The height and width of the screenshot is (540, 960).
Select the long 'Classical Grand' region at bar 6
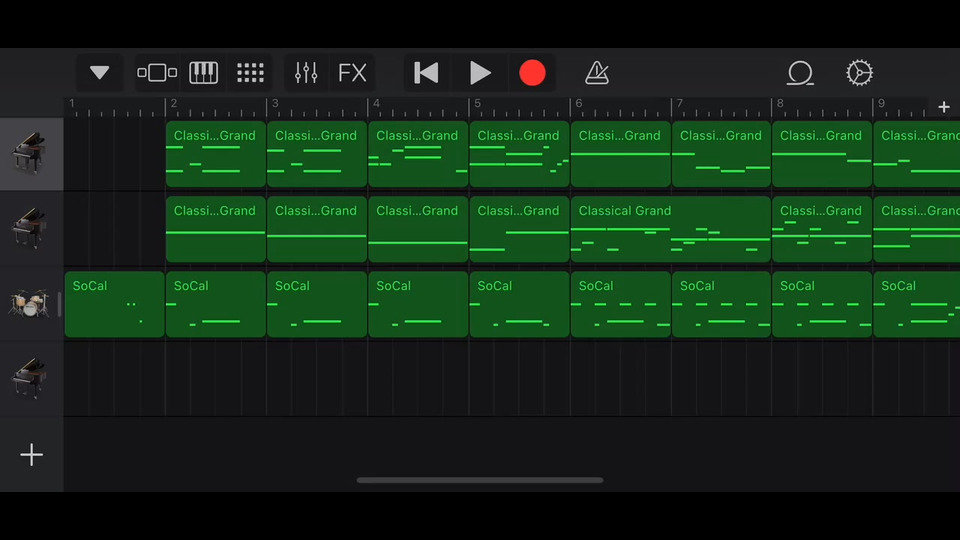670,229
